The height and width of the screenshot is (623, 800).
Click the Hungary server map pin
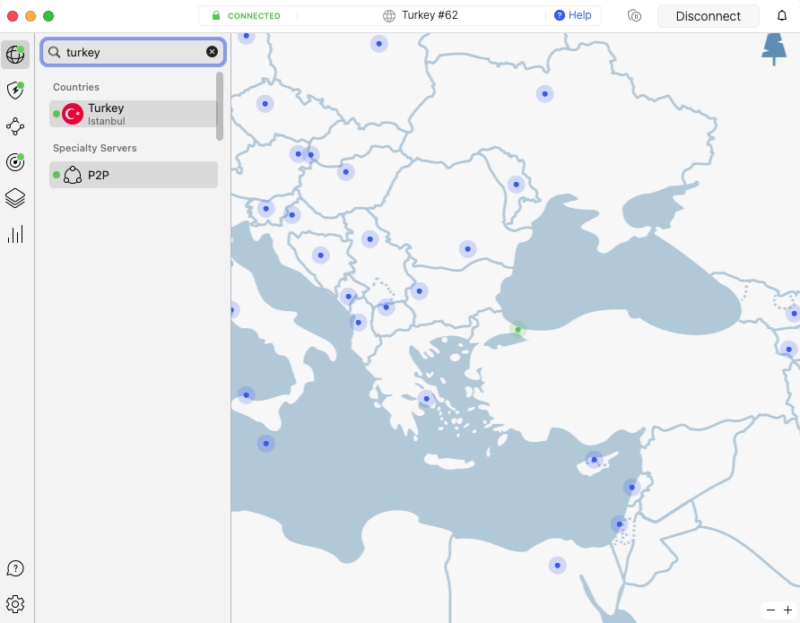pyautogui.click(x=346, y=172)
